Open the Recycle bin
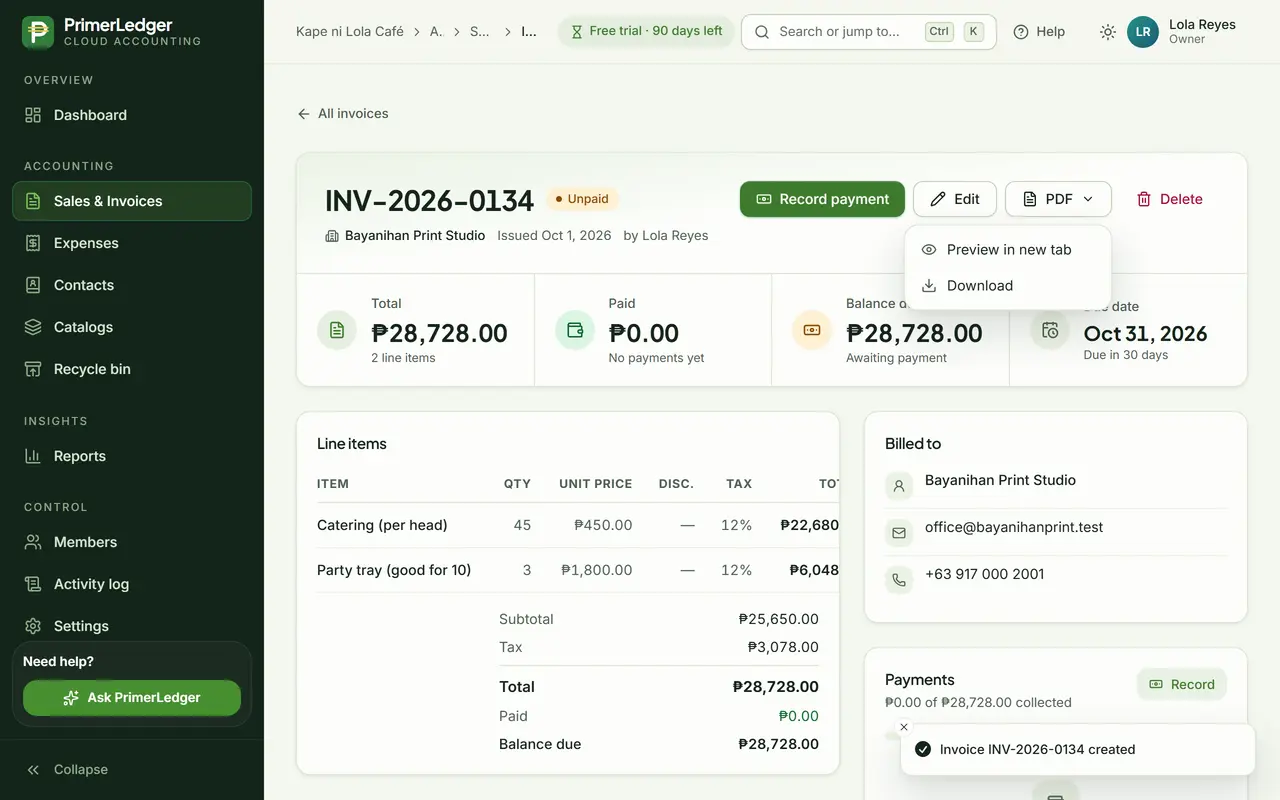The height and width of the screenshot is (800, 1280). (132, 369)
